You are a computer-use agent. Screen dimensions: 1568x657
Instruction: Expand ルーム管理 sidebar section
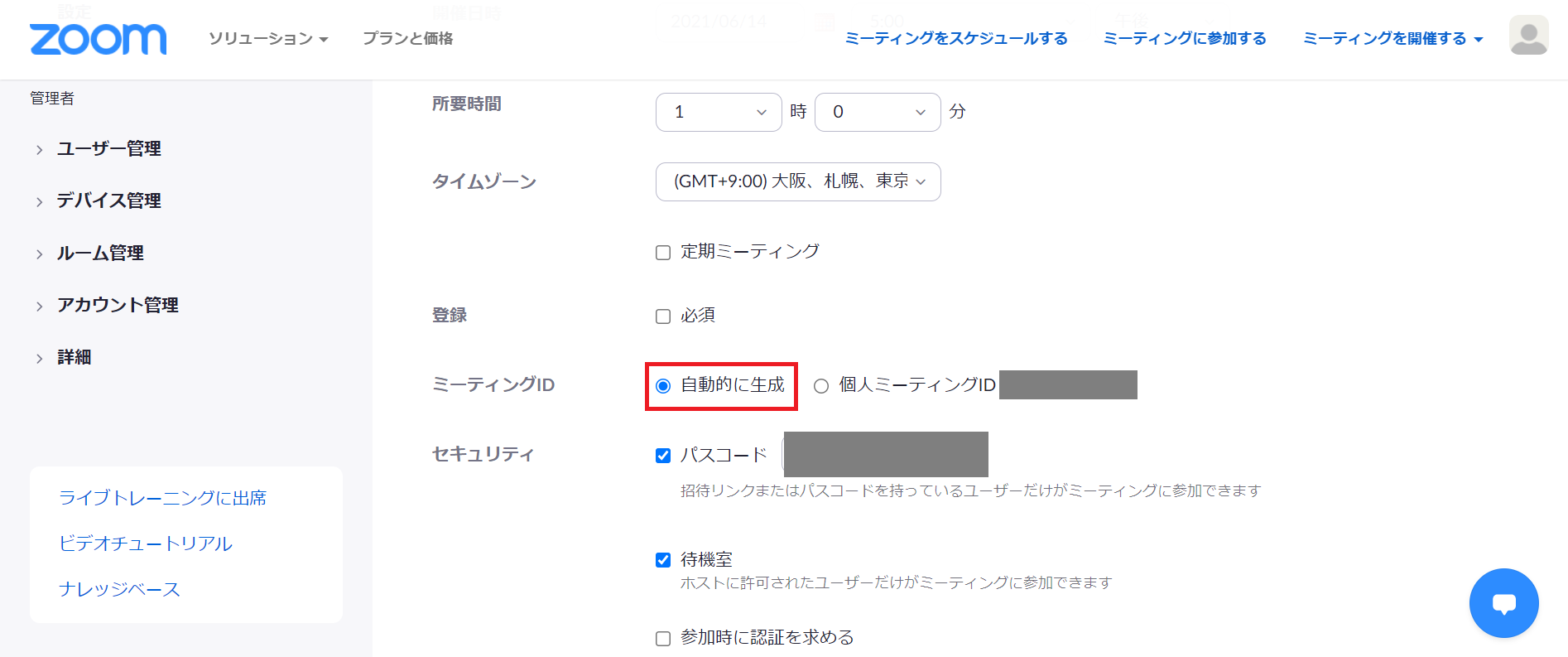pyautogui.click(x=99, y=254)
